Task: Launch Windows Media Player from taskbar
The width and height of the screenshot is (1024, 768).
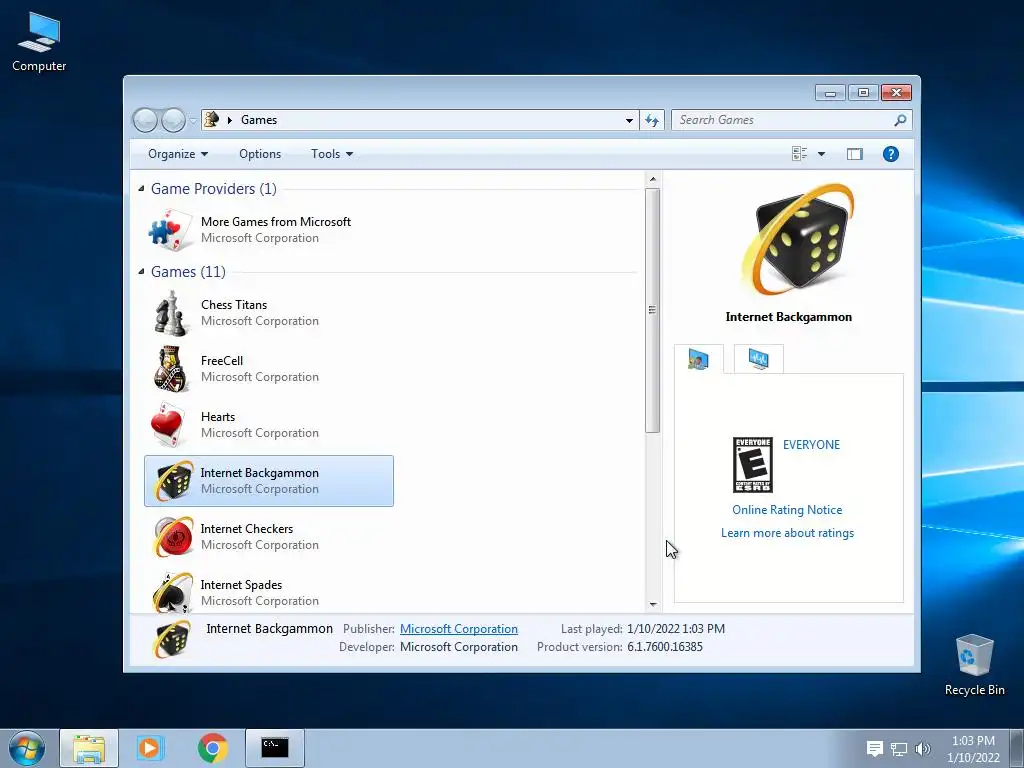Action: [150, 748]
